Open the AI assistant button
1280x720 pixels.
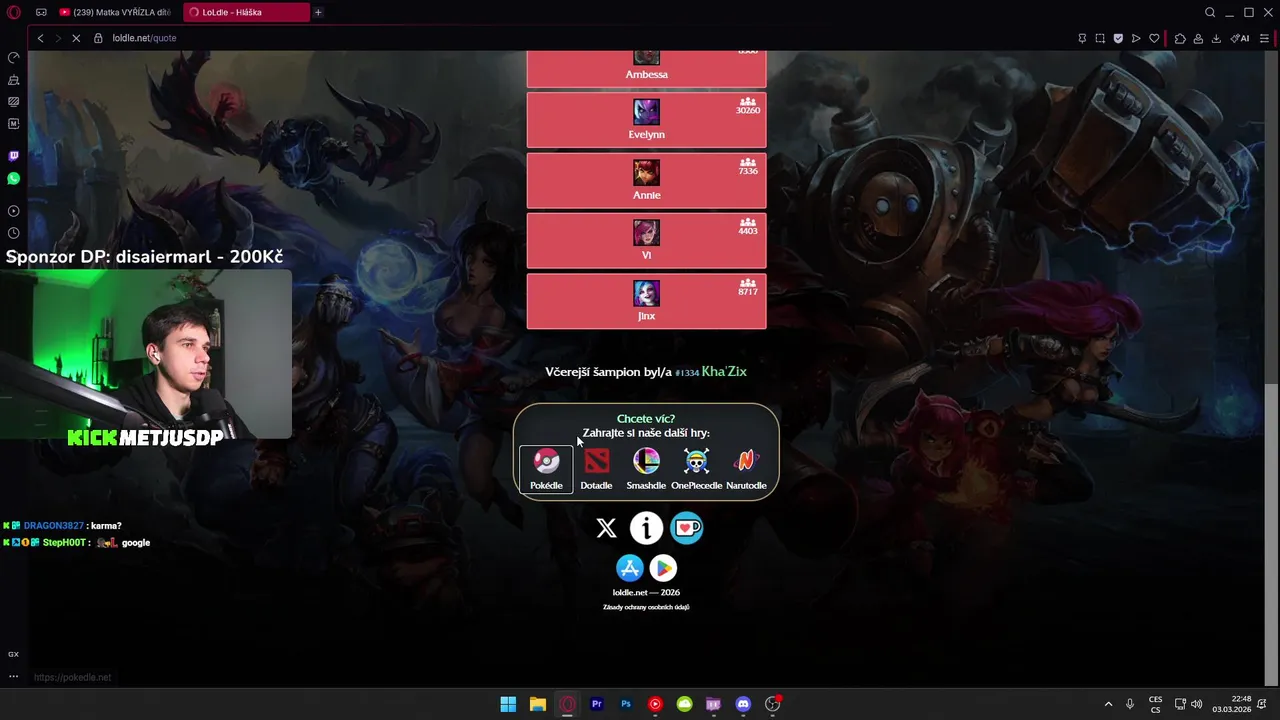pos(1240,38)
